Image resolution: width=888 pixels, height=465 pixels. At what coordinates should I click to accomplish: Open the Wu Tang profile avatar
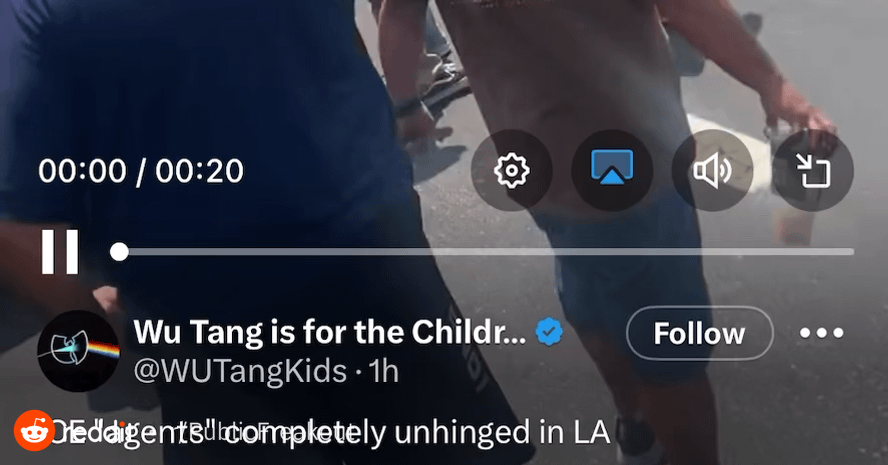coord(78,351)
